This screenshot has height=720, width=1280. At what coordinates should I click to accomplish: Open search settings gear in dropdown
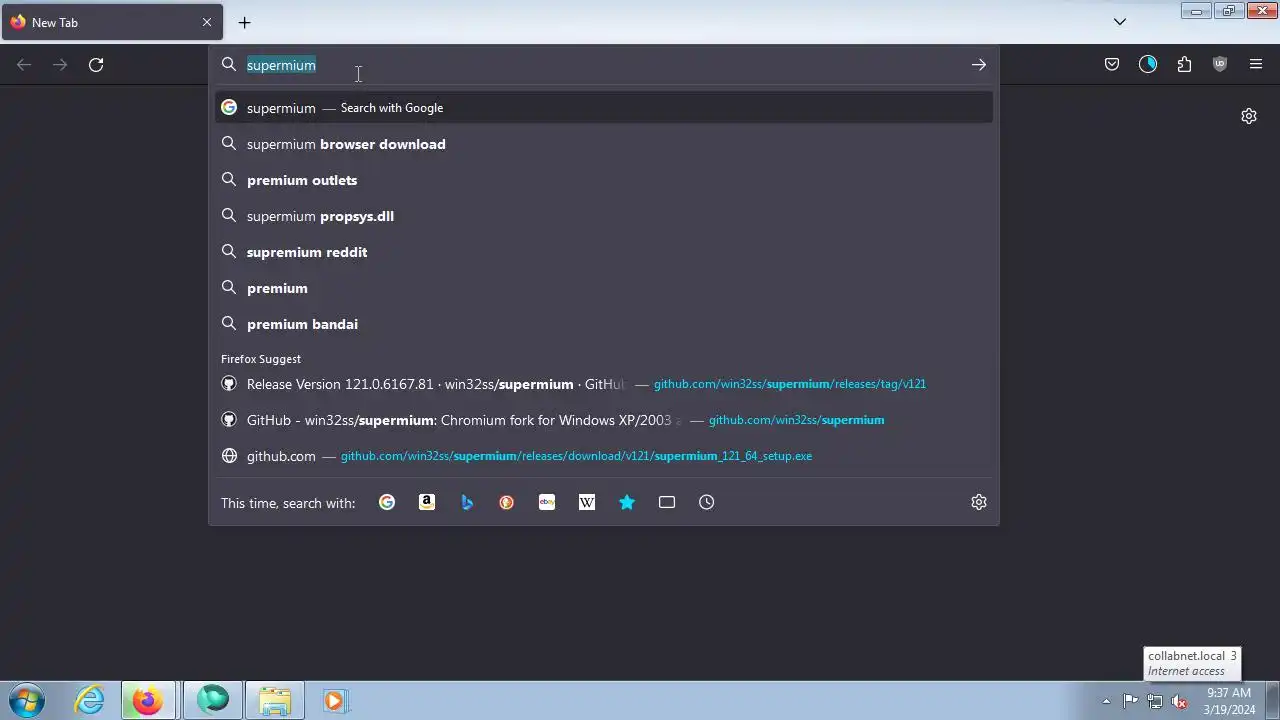(979, 503)
